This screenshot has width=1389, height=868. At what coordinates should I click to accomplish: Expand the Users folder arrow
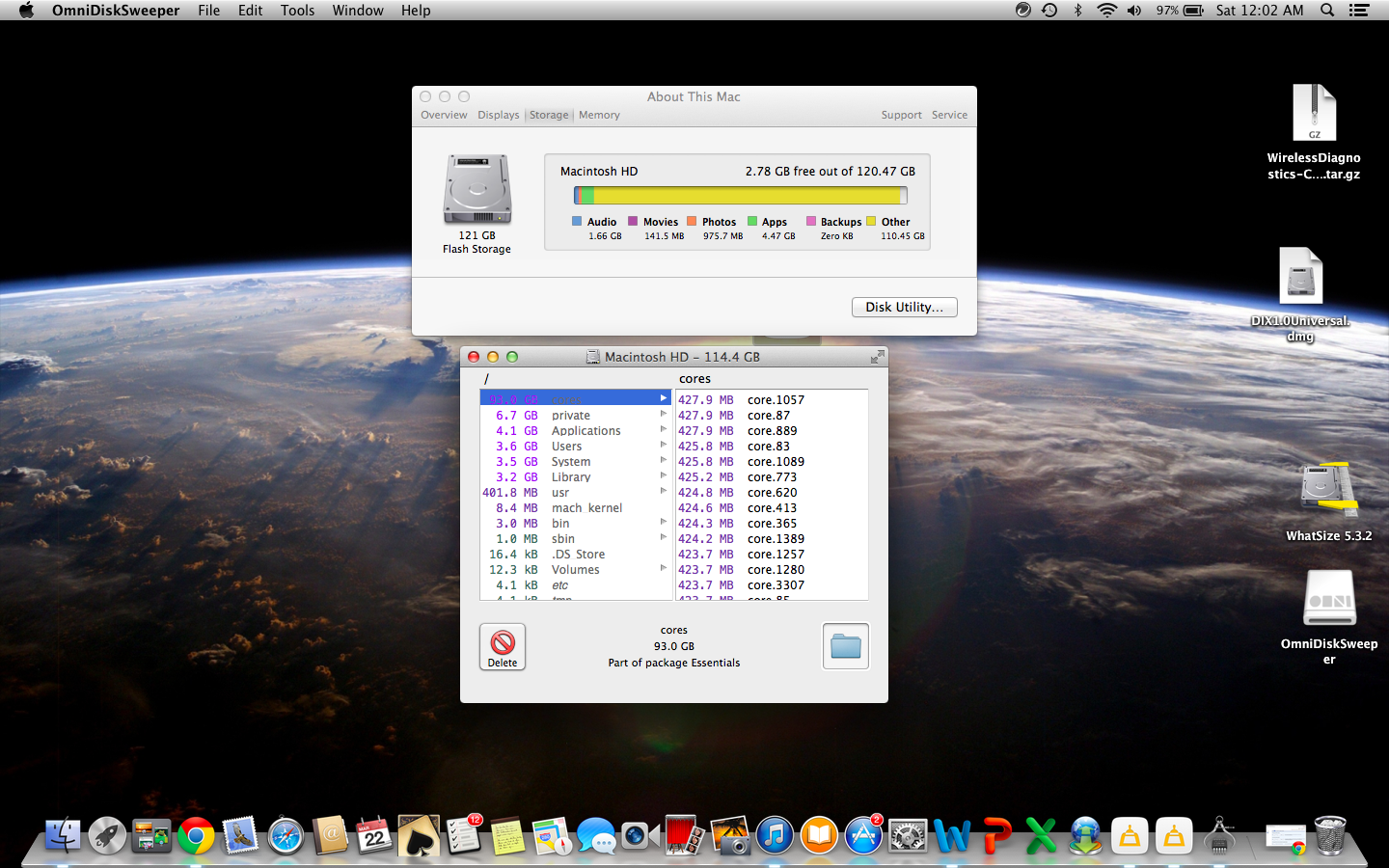pyautogui.click(x=663, y=446)
